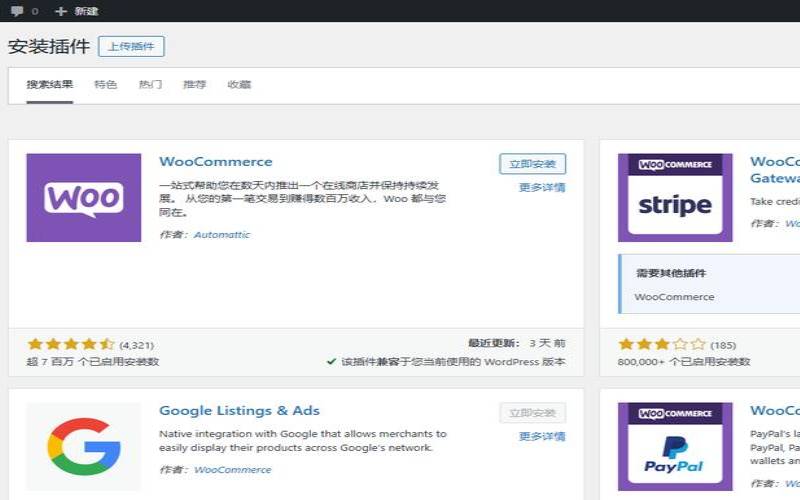Open the Automattic author link

pos(222,235)
